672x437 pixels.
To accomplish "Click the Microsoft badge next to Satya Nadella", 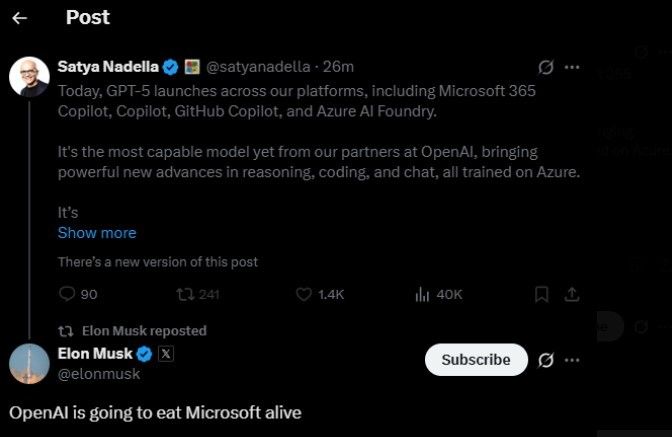I will 193,67.
